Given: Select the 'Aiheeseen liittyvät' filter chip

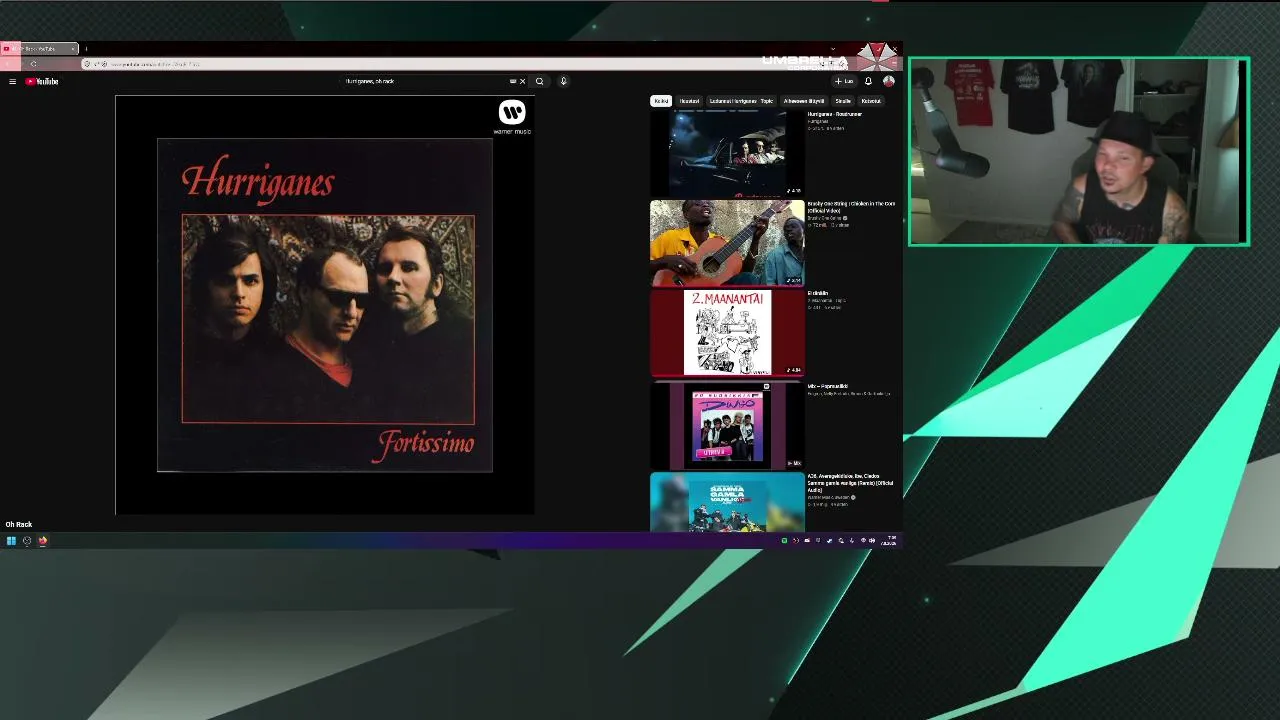Looking at the screenshot, I should (804, 101).
